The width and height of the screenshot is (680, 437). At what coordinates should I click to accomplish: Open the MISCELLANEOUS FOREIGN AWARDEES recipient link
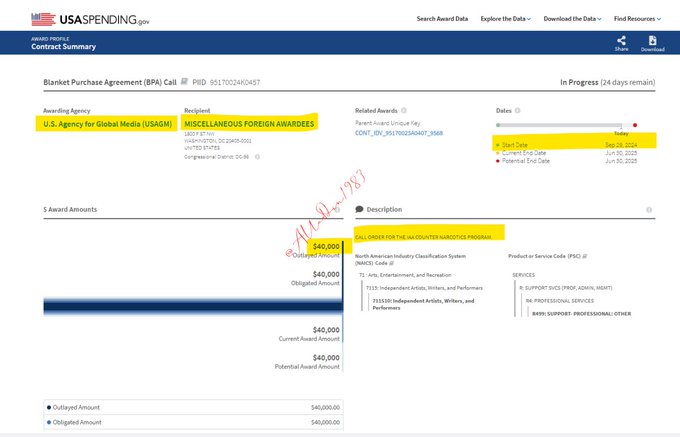pos(249,124)
